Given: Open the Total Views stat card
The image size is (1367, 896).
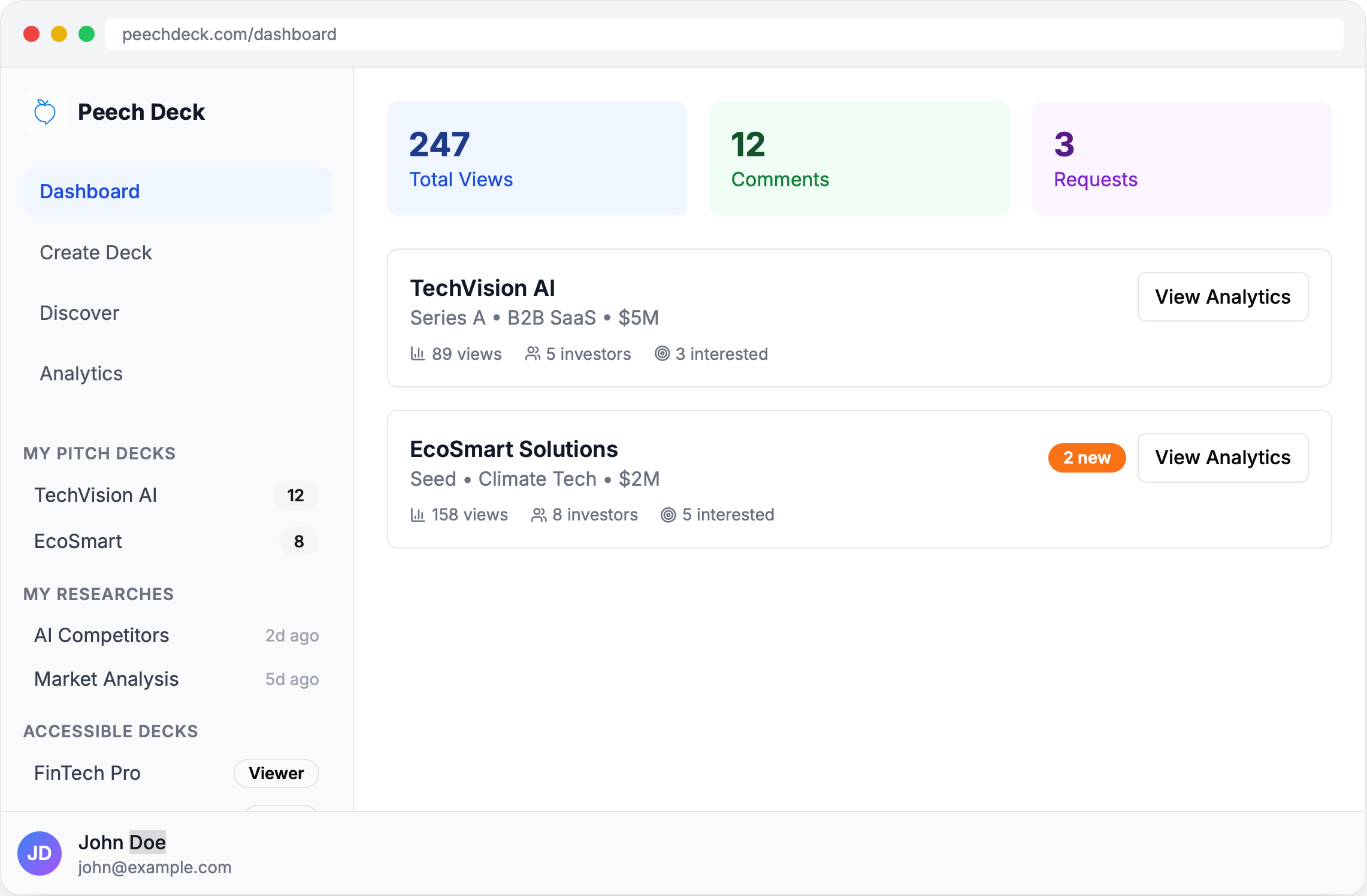Looking at the screenshot, I should (x=537, y=159).
